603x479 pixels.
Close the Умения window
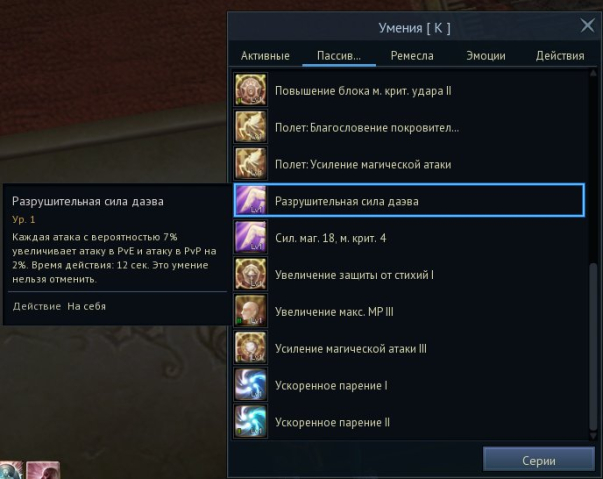click(587, 26)
